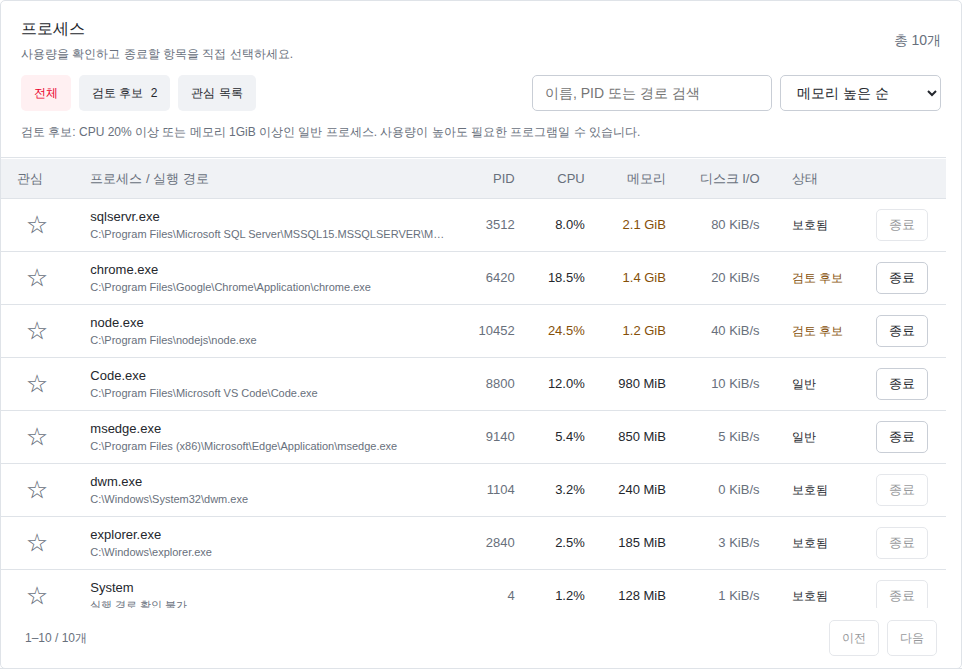Click the C:\Windows\explorer.exe path text
This screenshot has width=962, height=669.
click(x=151, y=552)
